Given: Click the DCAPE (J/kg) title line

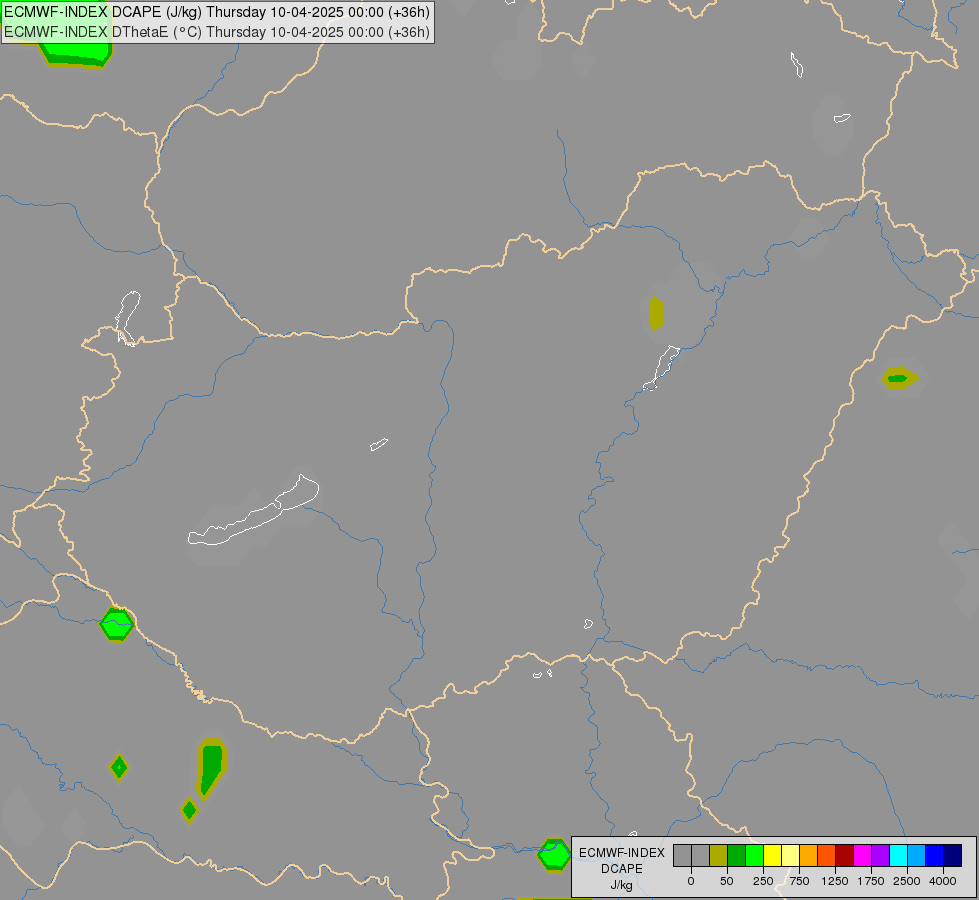Looking at the screenshot, I should (x=217, y=12).
